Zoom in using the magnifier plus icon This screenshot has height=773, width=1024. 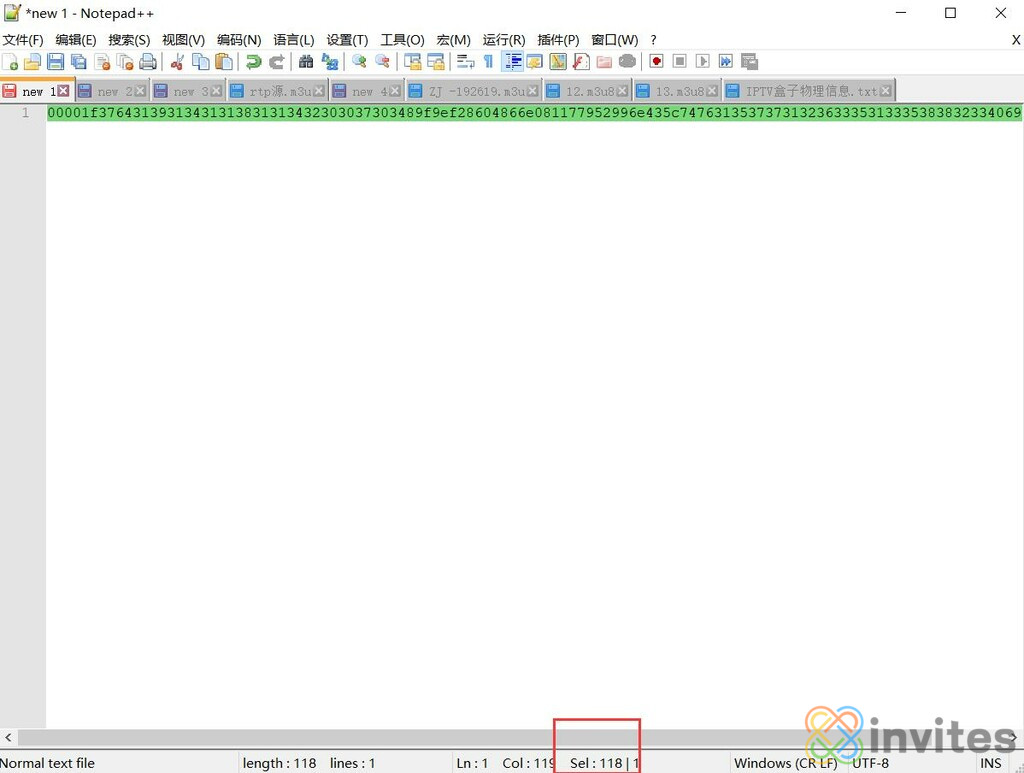tap(359, 61)
